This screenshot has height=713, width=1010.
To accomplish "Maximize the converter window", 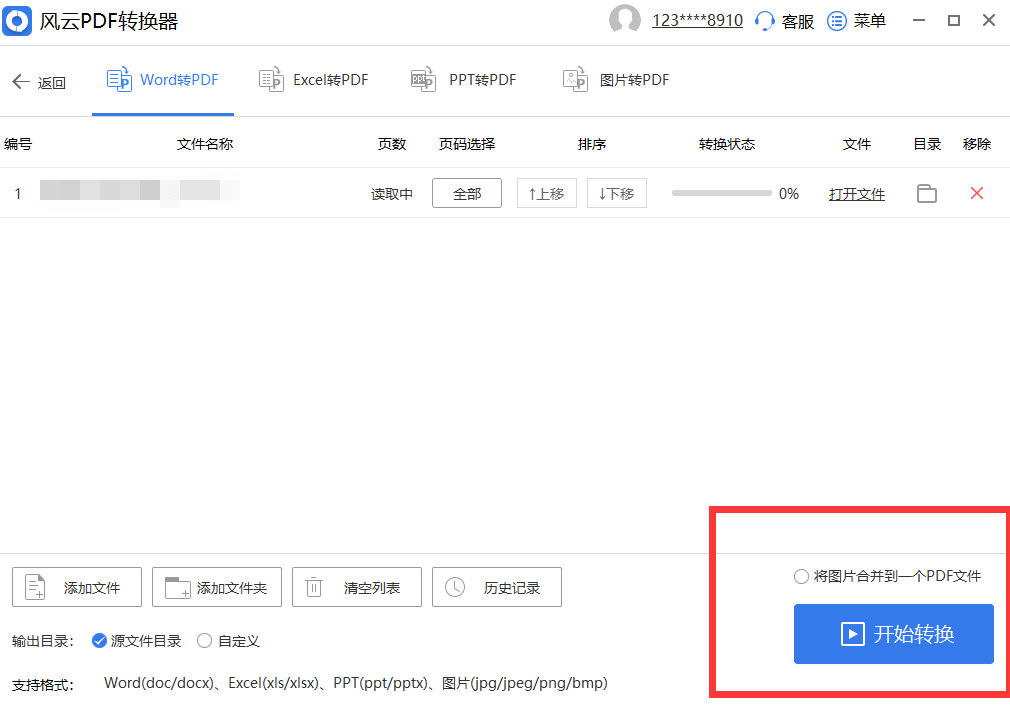I will (954, 21).
